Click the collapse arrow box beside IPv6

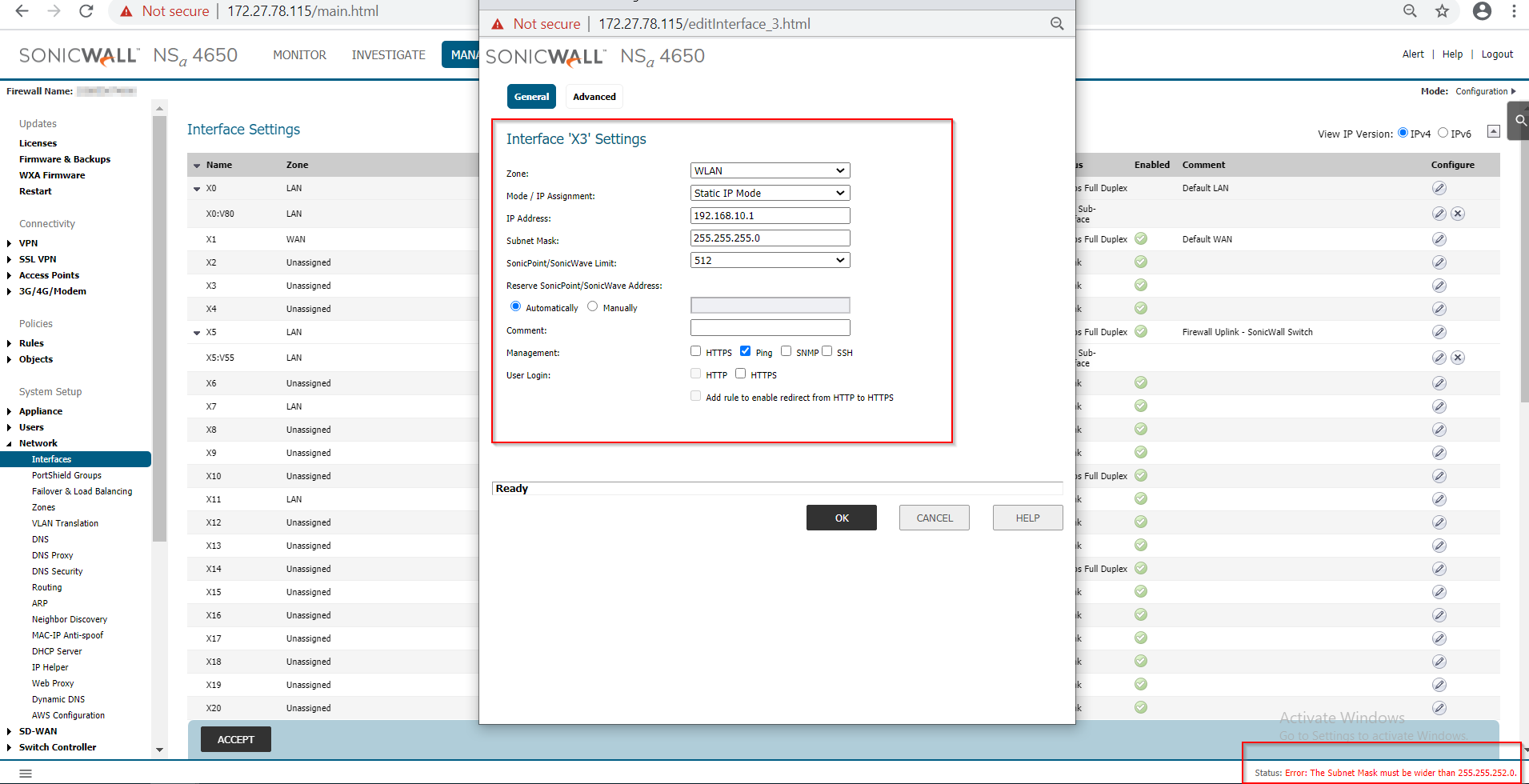click(1493, 131)
